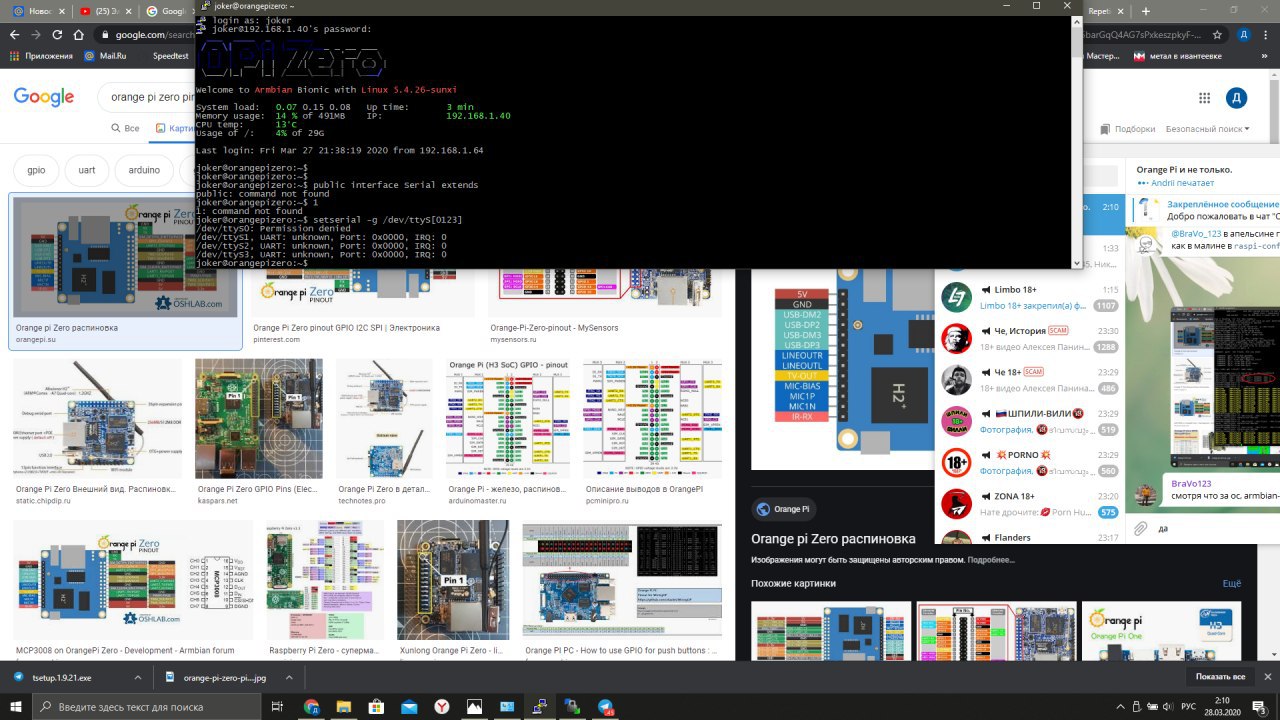The width and height of the screenshot is (1280, 720).
Task: Click terminal scrollbar down arrow
Action: click(1076, 262)
